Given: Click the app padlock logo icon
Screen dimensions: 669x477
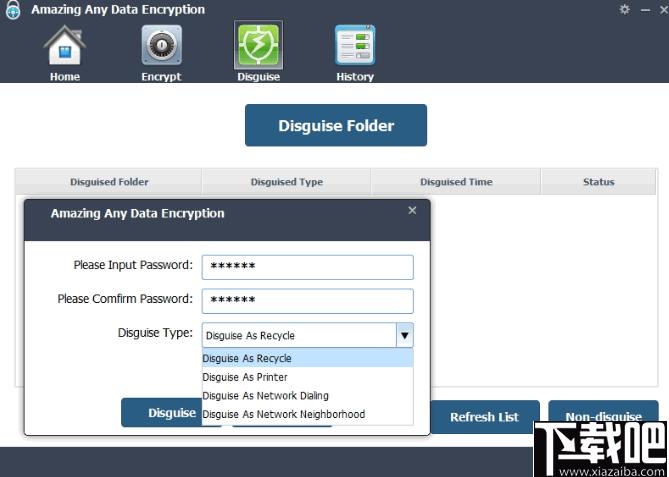Looking at the screenshot, I should [x=13, y=9].
